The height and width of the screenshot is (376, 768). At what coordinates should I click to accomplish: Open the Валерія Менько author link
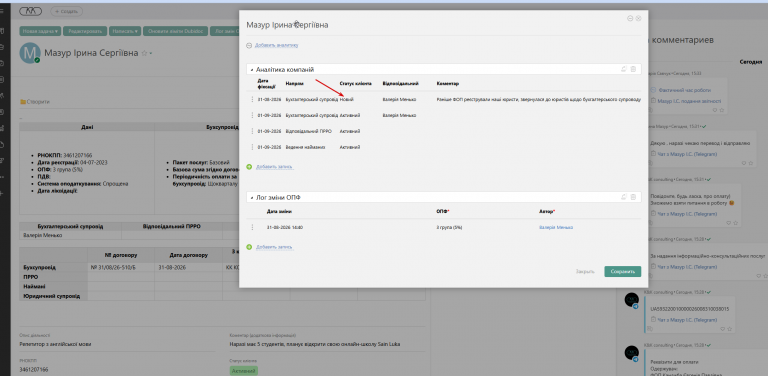coord(555,227)
